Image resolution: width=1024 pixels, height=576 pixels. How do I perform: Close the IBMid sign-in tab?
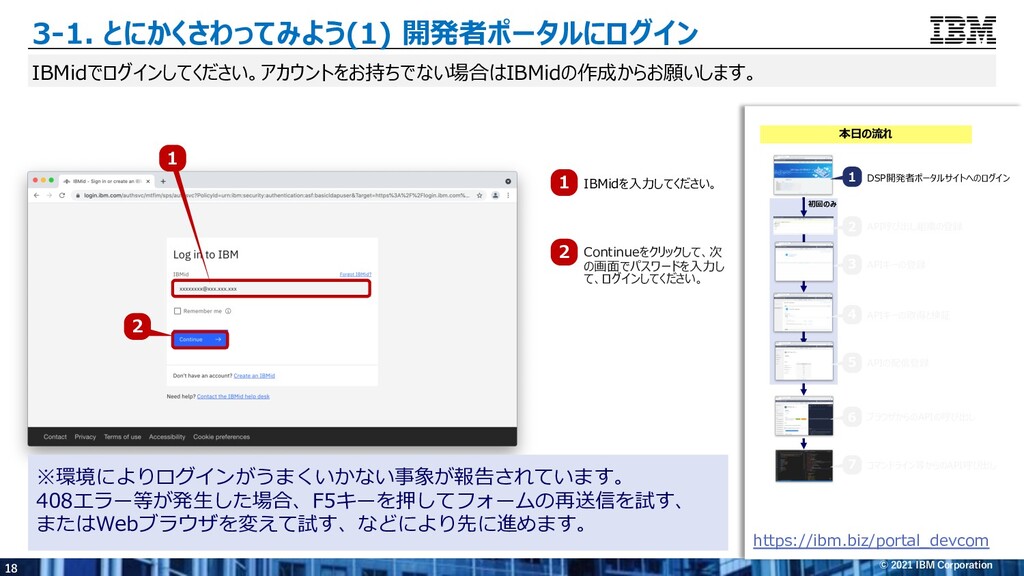tap(148, 181)
